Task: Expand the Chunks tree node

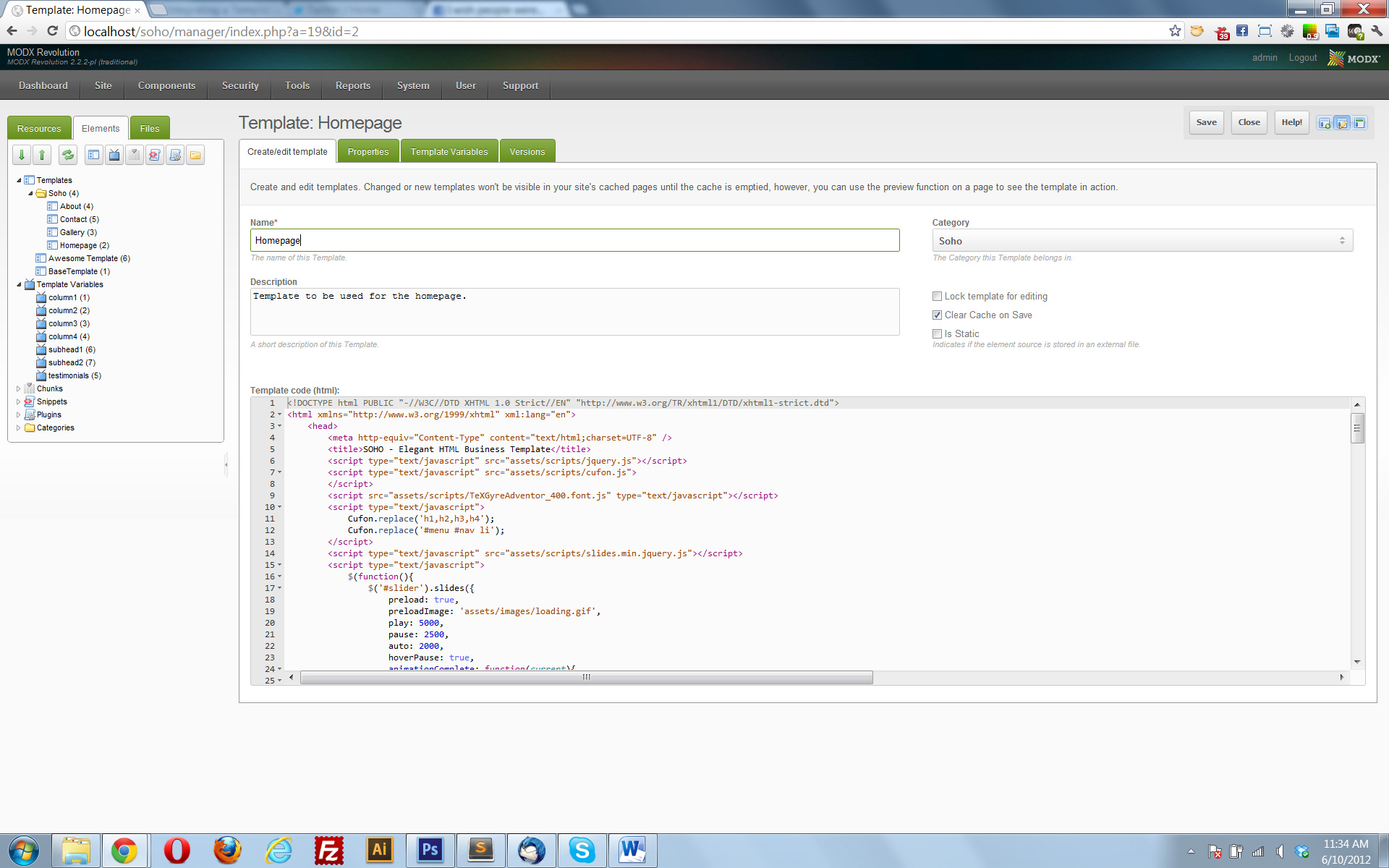Action: click(x=19, y=388)
